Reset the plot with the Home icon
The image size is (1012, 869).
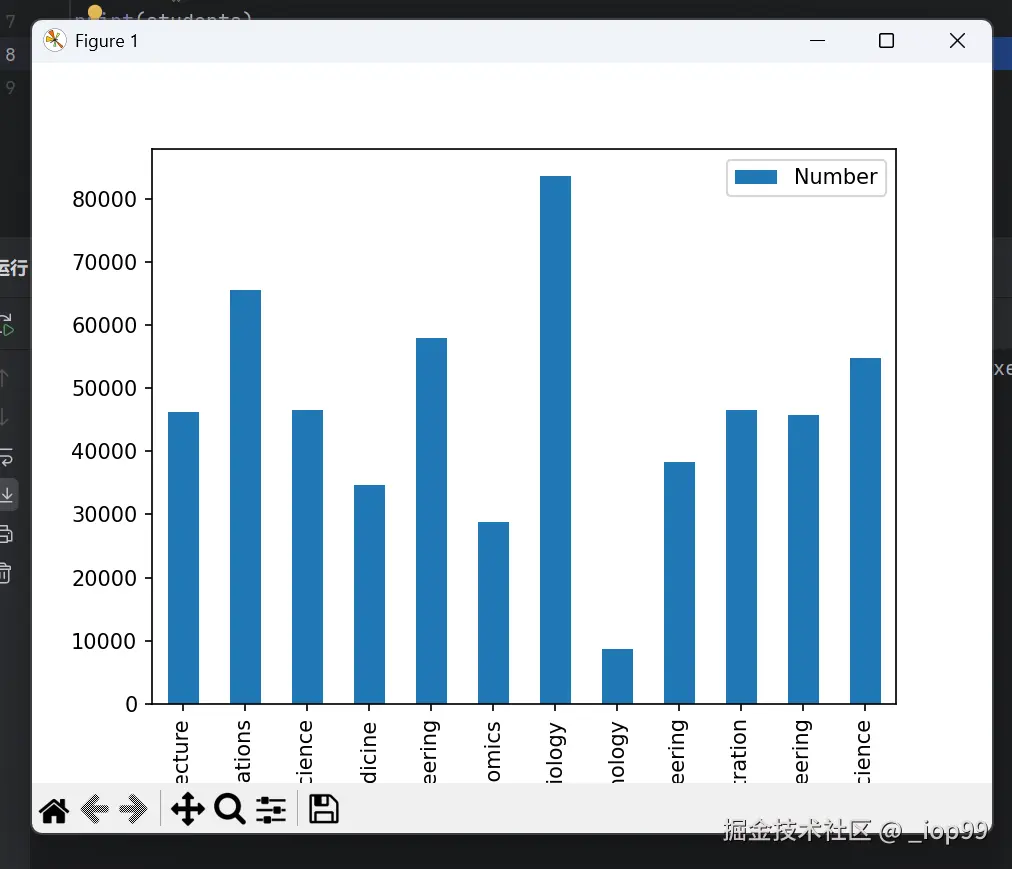pyautogui.click(x=54, y=810)
